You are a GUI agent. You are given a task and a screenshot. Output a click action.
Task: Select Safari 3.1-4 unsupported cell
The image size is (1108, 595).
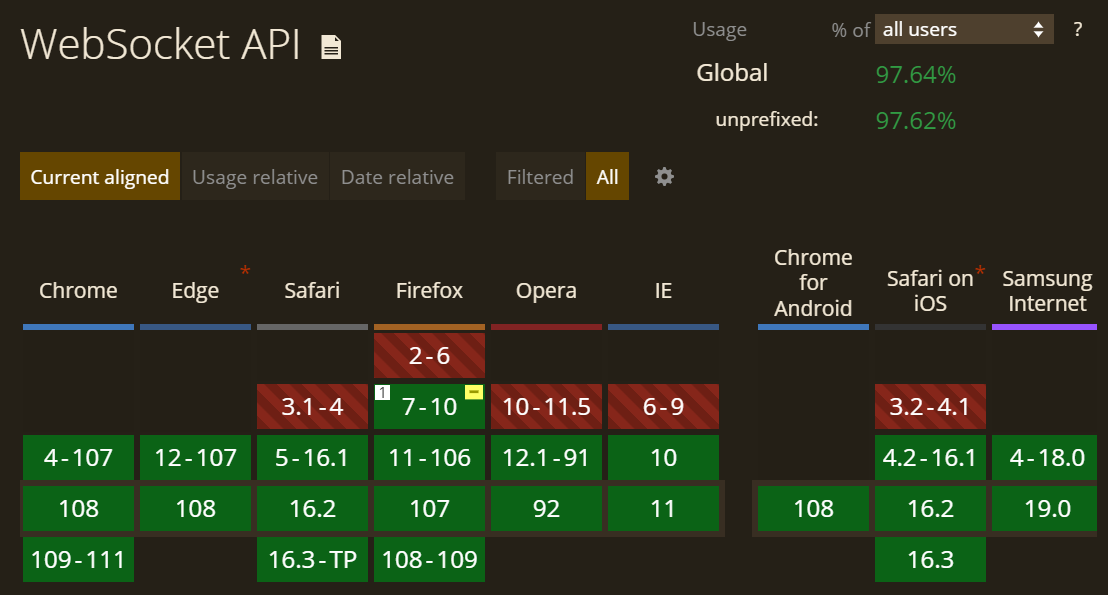coord(312,406)
